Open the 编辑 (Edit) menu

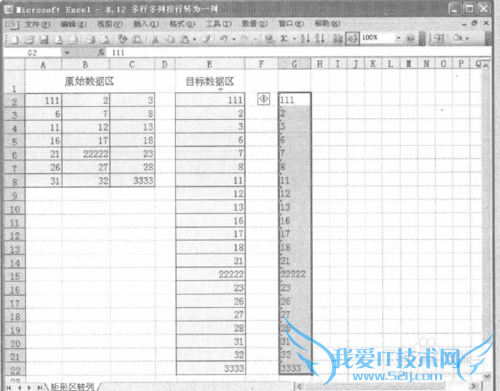(x=74, y=24)
